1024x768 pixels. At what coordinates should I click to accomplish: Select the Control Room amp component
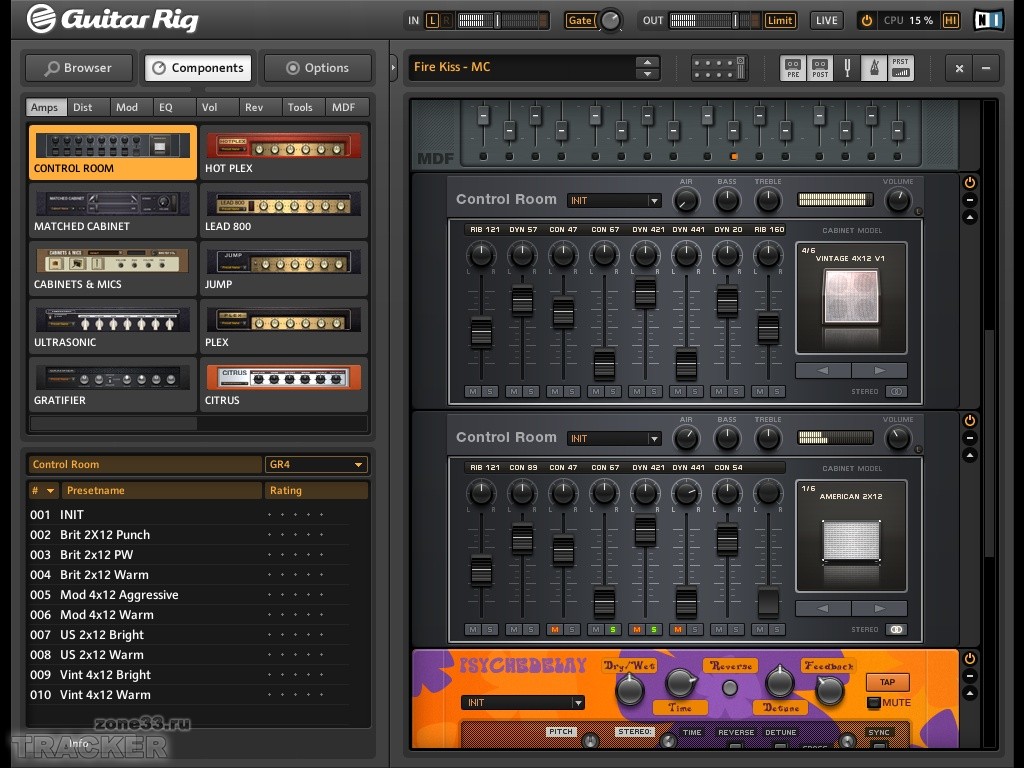click(x=112, y=152)
